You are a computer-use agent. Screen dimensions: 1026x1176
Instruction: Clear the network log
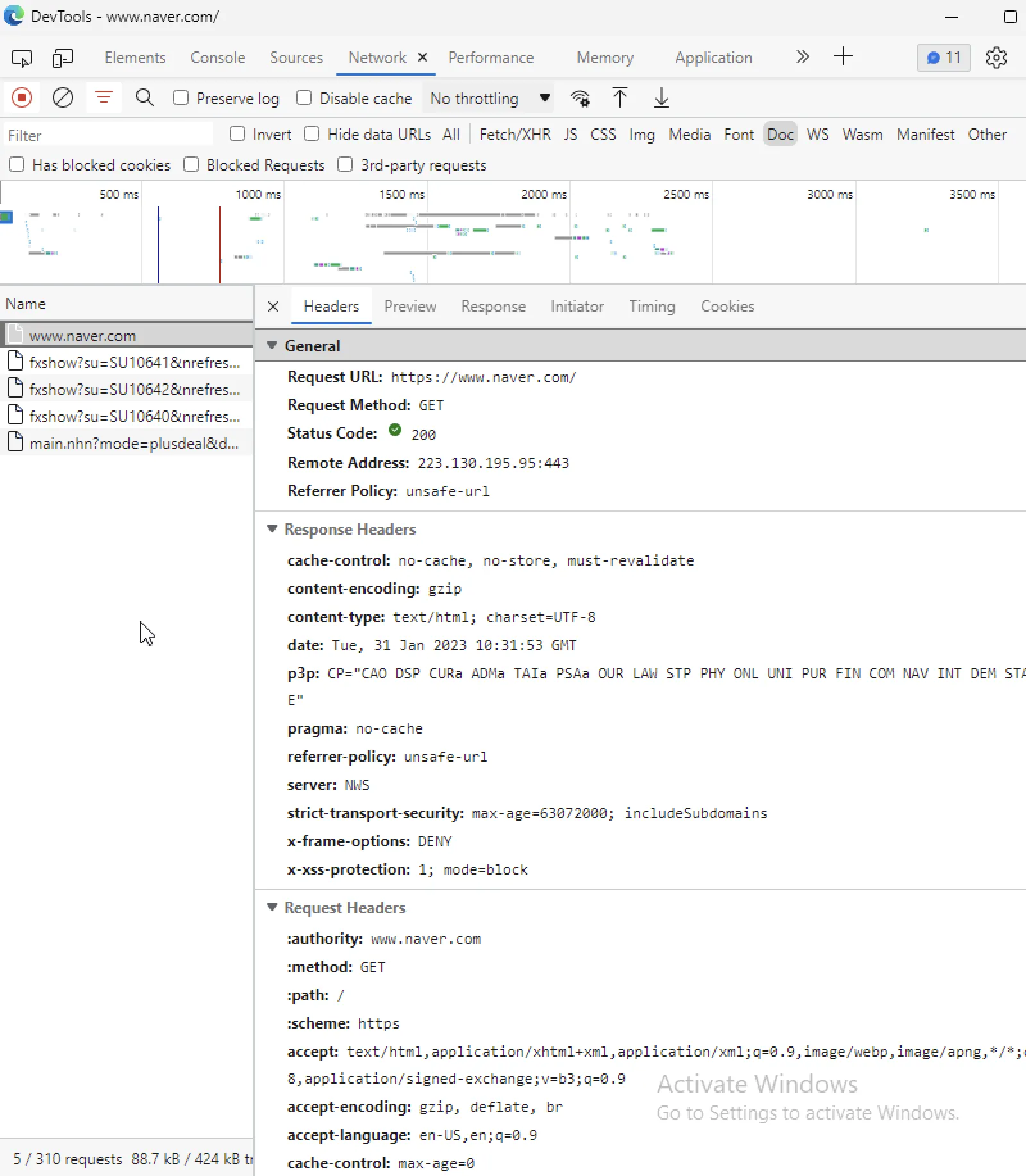pyautogui.click(x=62, y=98)
